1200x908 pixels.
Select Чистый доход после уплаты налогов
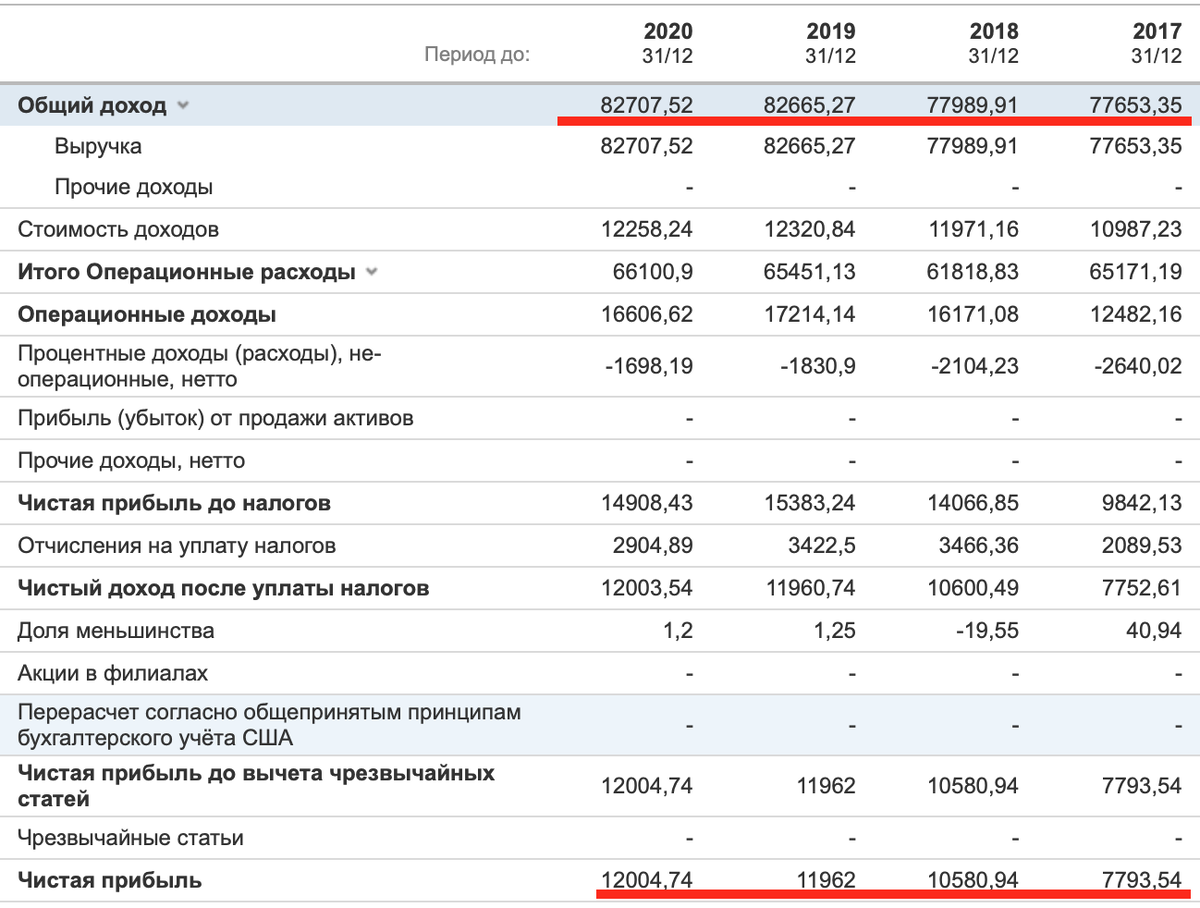pos(224,588)
